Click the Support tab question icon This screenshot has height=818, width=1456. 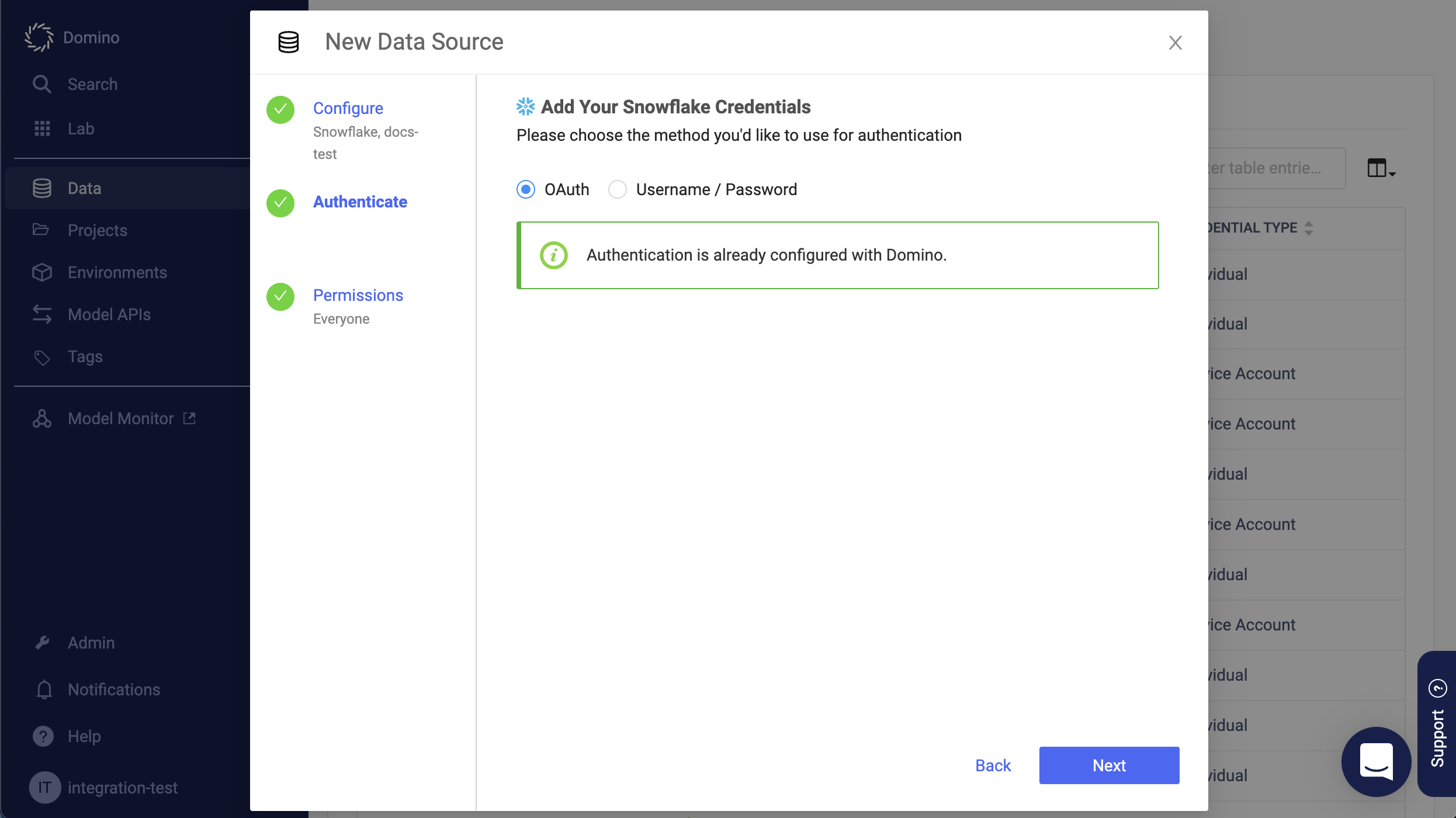[x=1438, y=688]
